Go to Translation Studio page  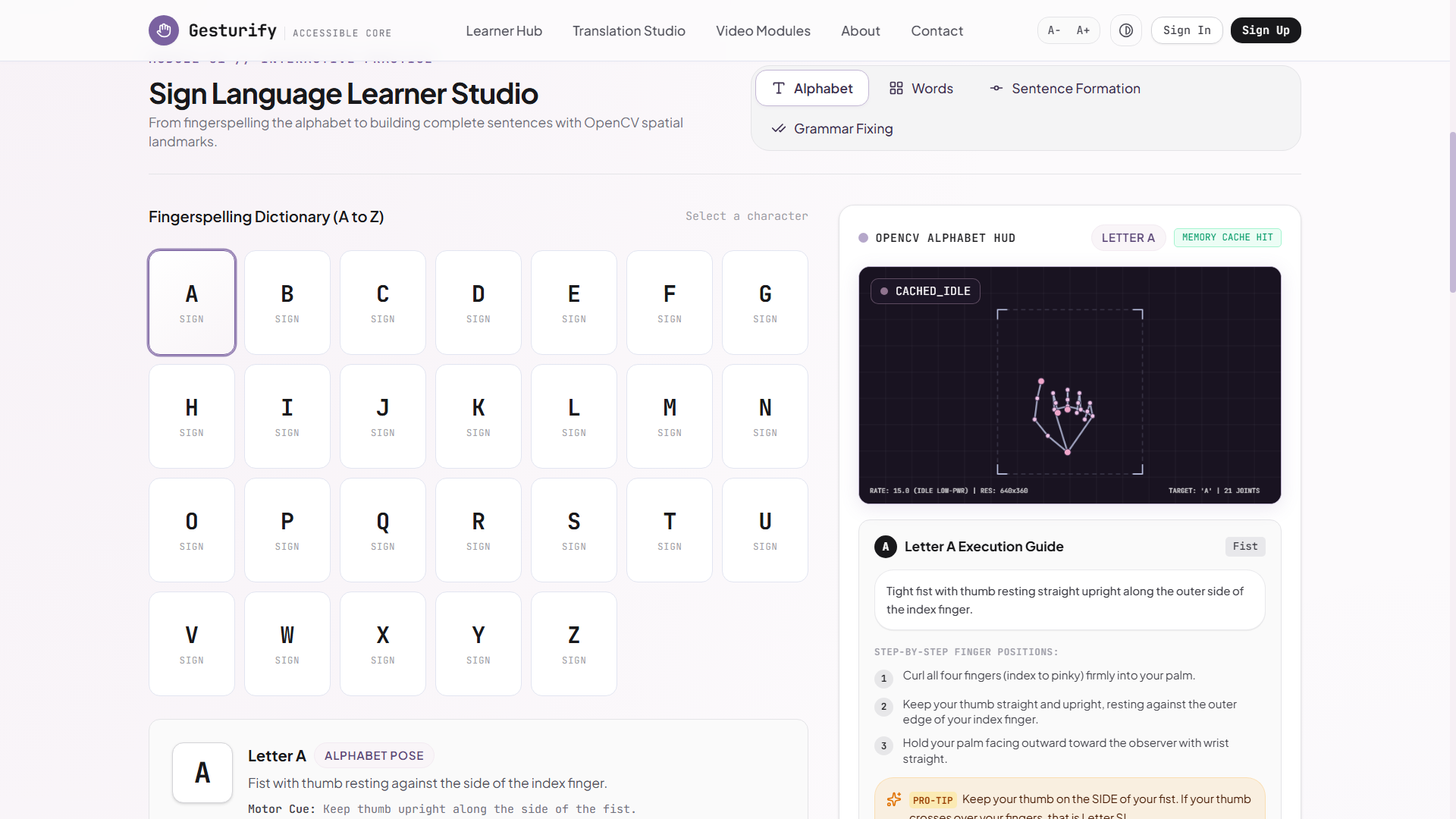coord(629,31)
